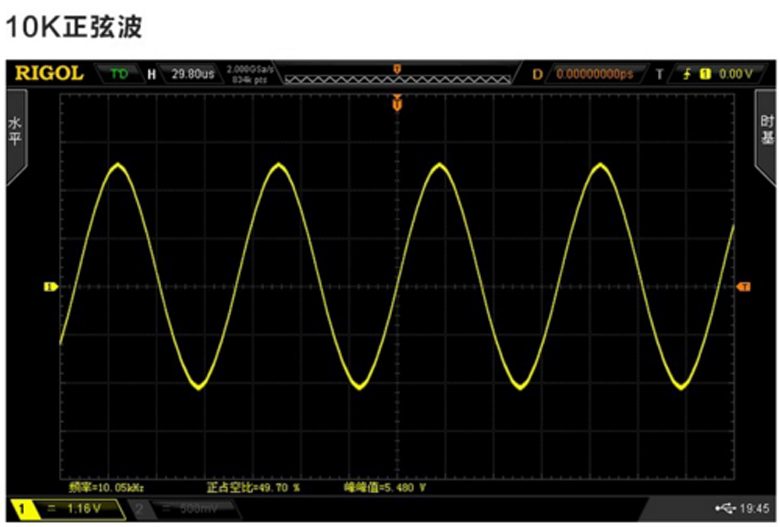Expand the 时基 timebase side panel
Screen dimensions: 780x527
765,133
